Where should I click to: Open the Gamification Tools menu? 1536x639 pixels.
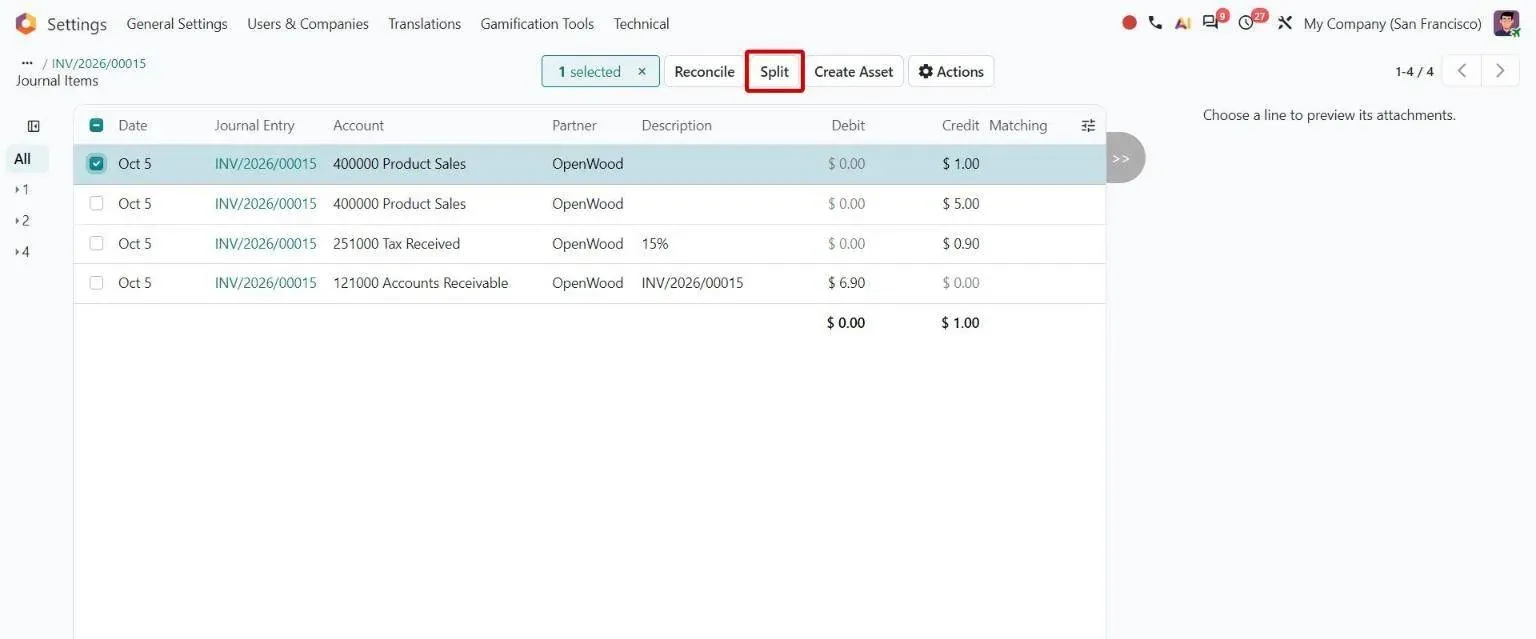click(537, 24)
